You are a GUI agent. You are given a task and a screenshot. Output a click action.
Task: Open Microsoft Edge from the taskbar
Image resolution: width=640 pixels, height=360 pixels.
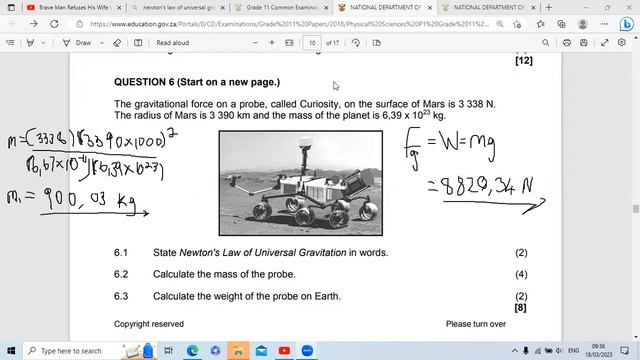192,351
